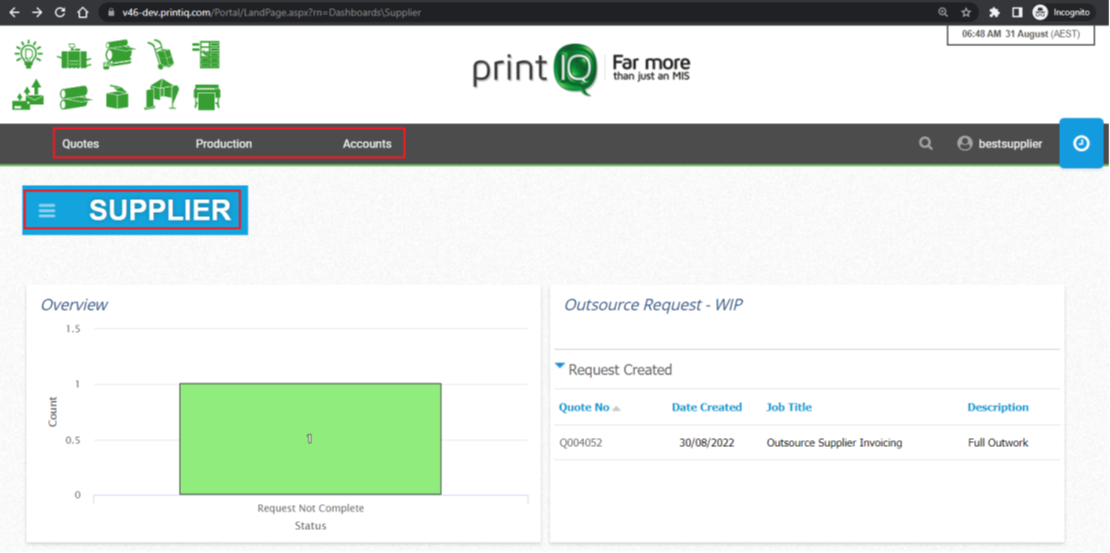
Task: Click the Outsource Supplier Invoicing job title
Action: coord(834,443)
